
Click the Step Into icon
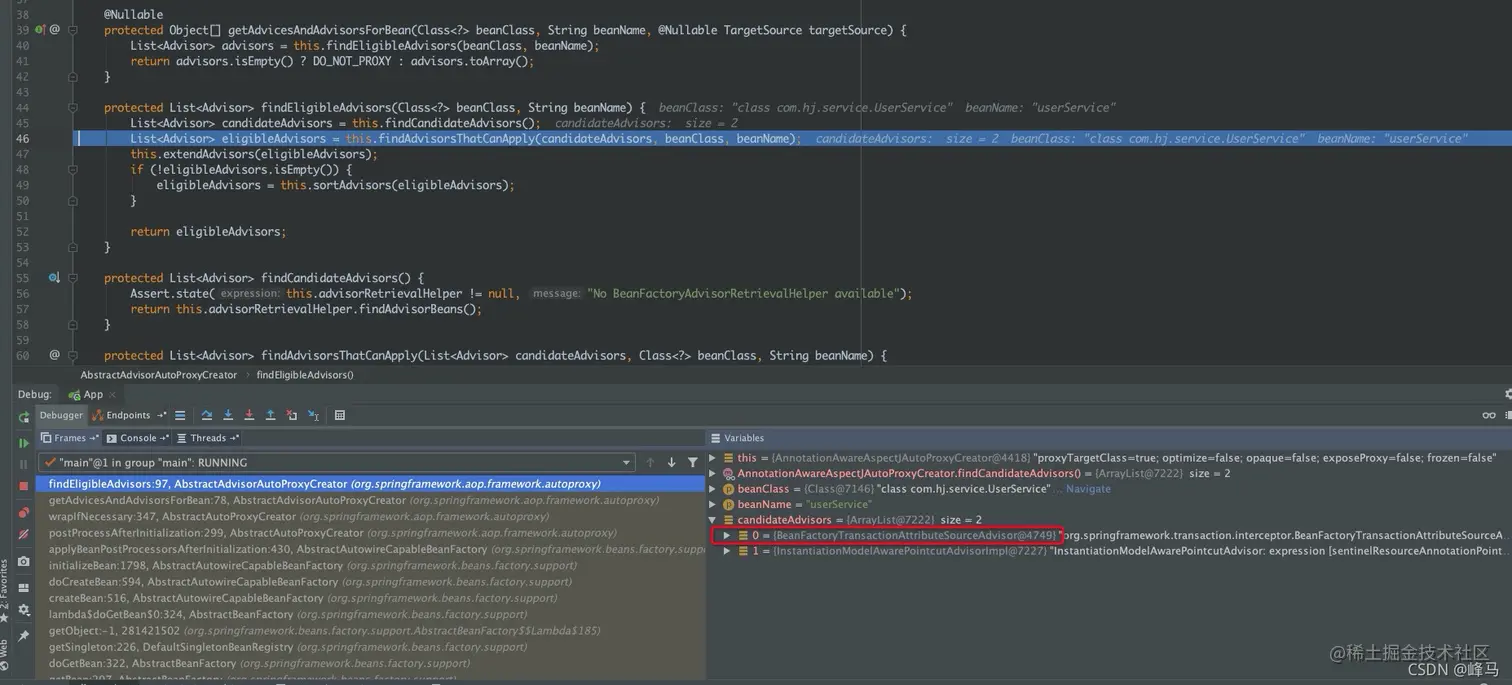pyautogui.click(x=228, y=415)
